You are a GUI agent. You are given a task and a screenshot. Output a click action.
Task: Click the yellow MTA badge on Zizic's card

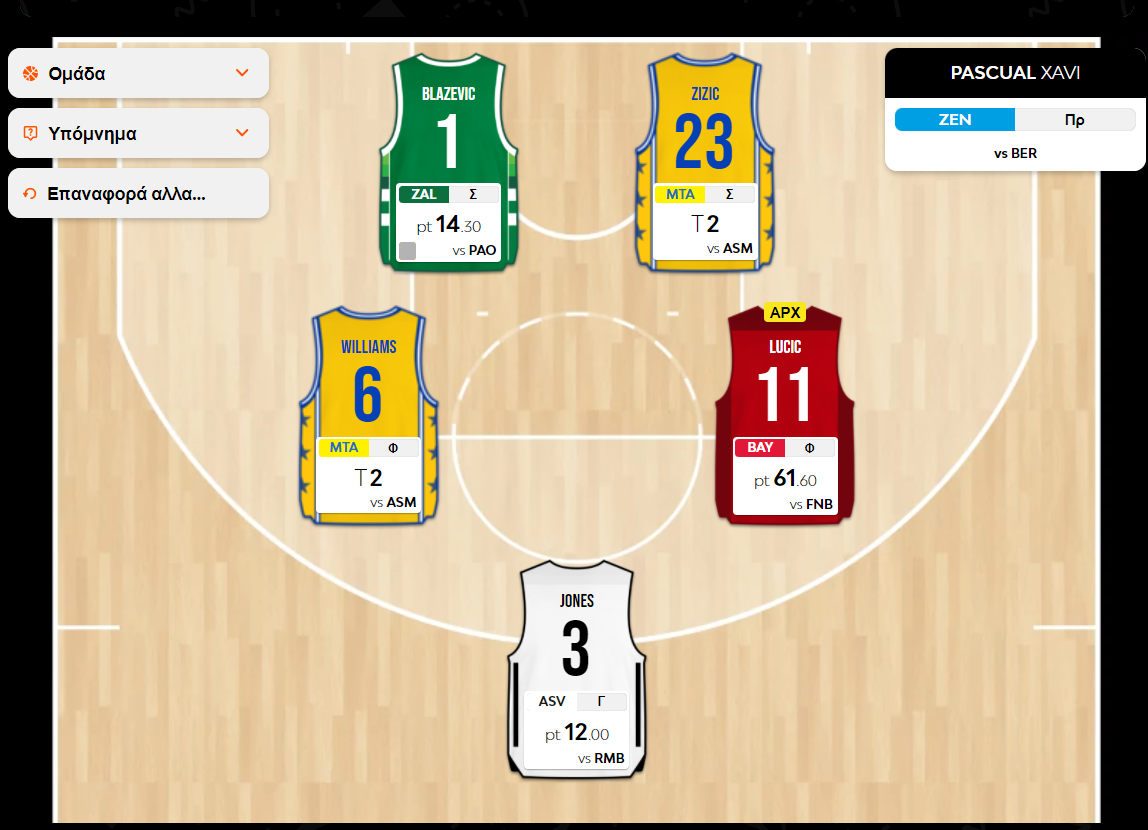[x=680, y=194]
